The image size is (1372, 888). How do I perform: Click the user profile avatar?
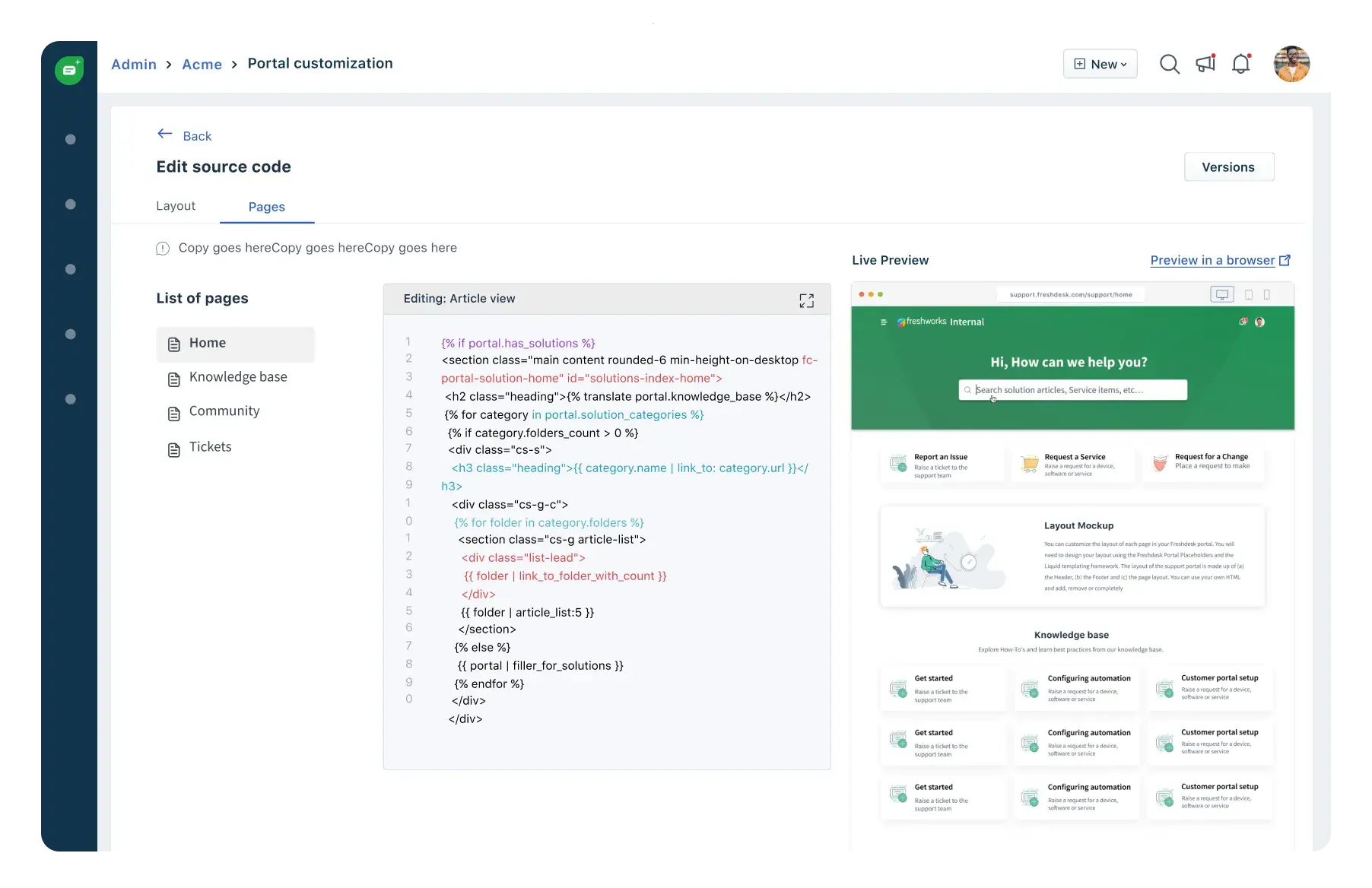tap(1291, 64)
